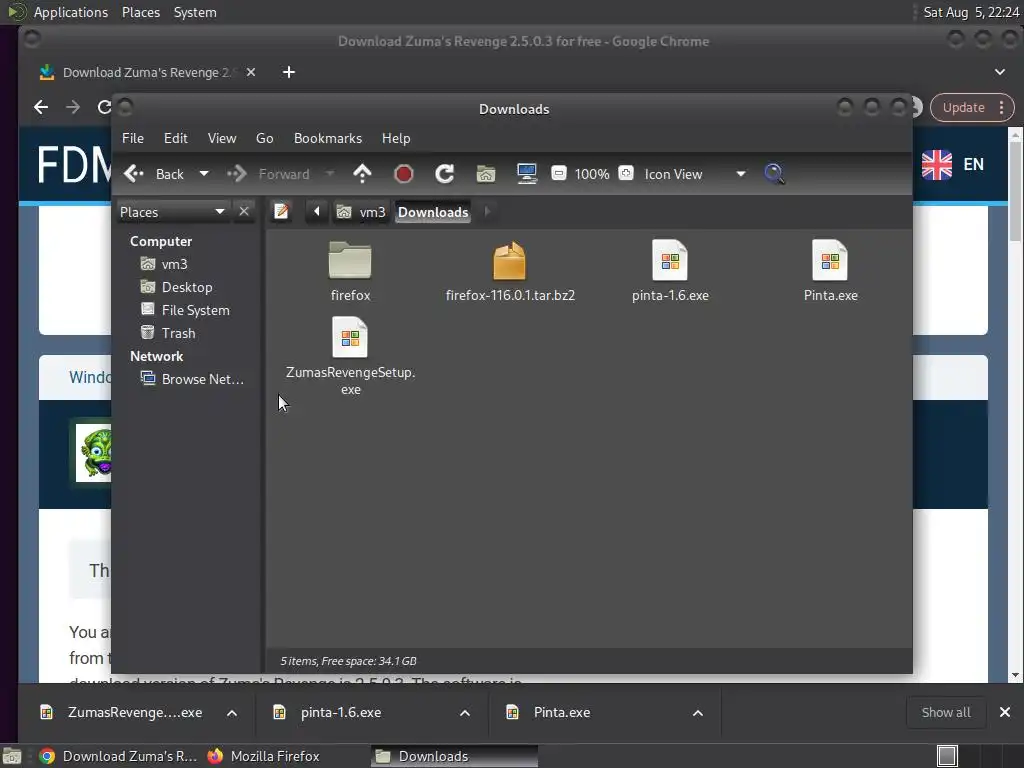Viewport: 1024px width, 768px height.
Task: Click the red Stop loading icon
Action: coord(404,174)
